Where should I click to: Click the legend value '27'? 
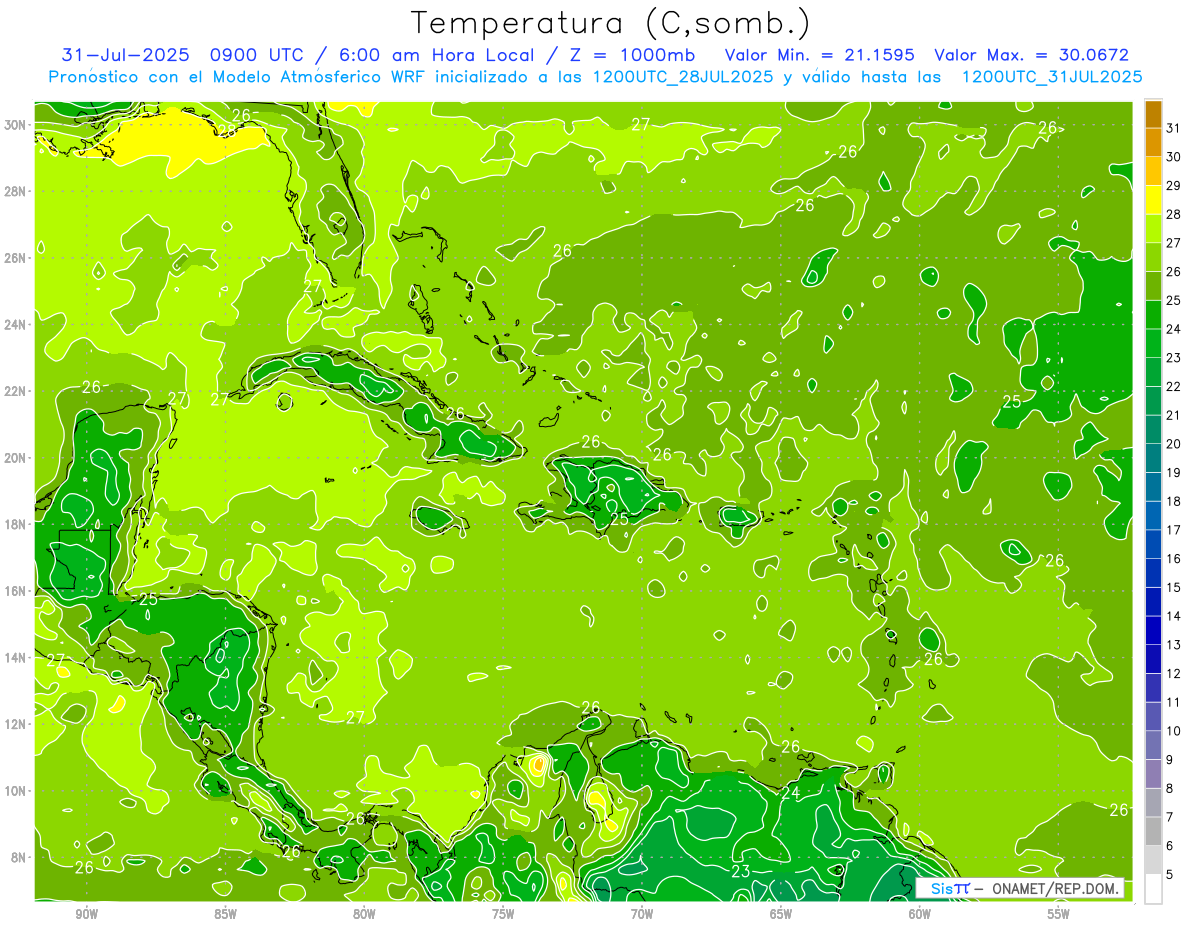point(1174,243)
